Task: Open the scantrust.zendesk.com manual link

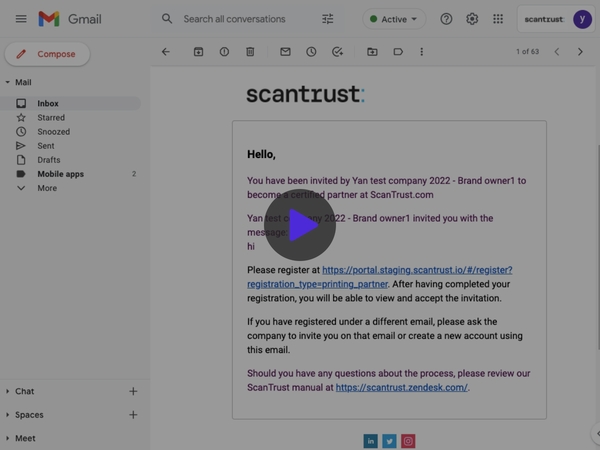Action: [x=401, y=388]
